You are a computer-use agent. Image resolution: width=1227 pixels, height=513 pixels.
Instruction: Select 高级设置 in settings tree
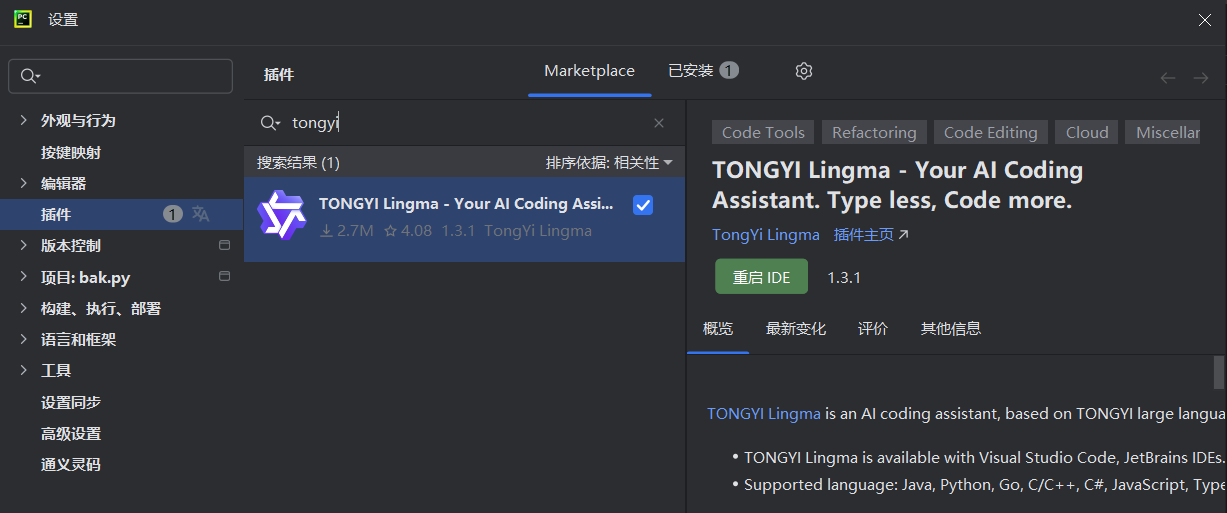[71, 433]
